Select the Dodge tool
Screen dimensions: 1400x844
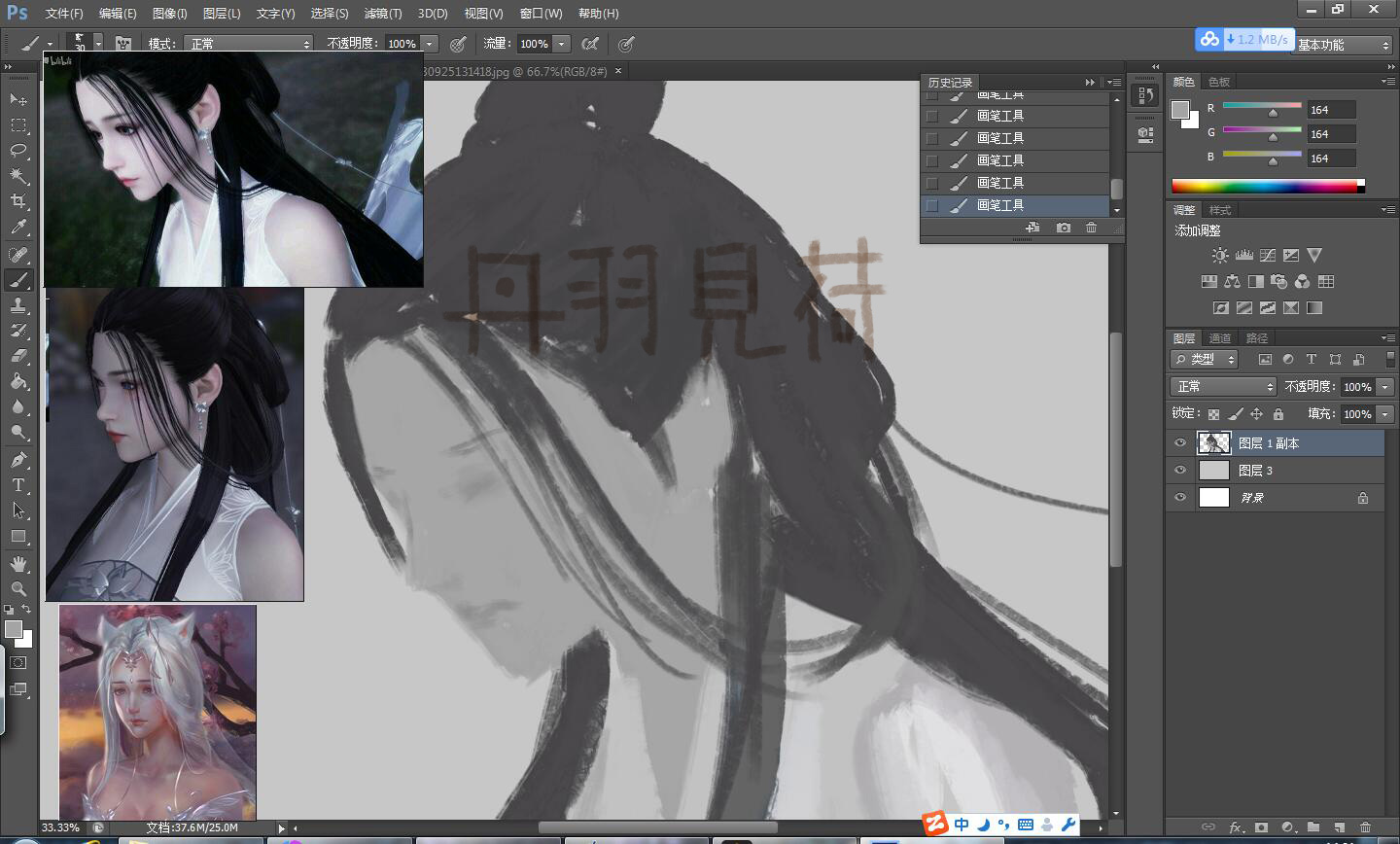pyautogui.click(x=18, y=432)
